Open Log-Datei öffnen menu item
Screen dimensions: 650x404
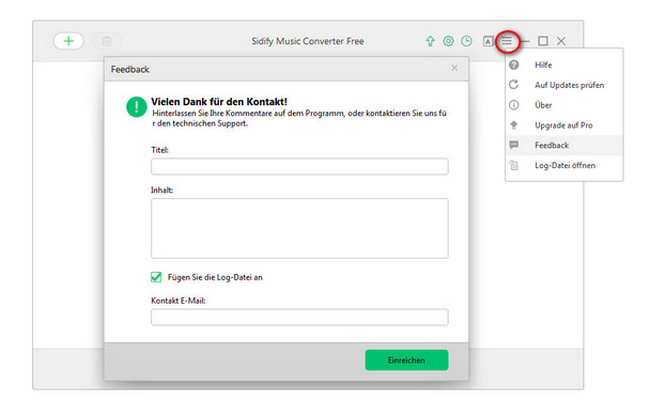tap(564, 165)
